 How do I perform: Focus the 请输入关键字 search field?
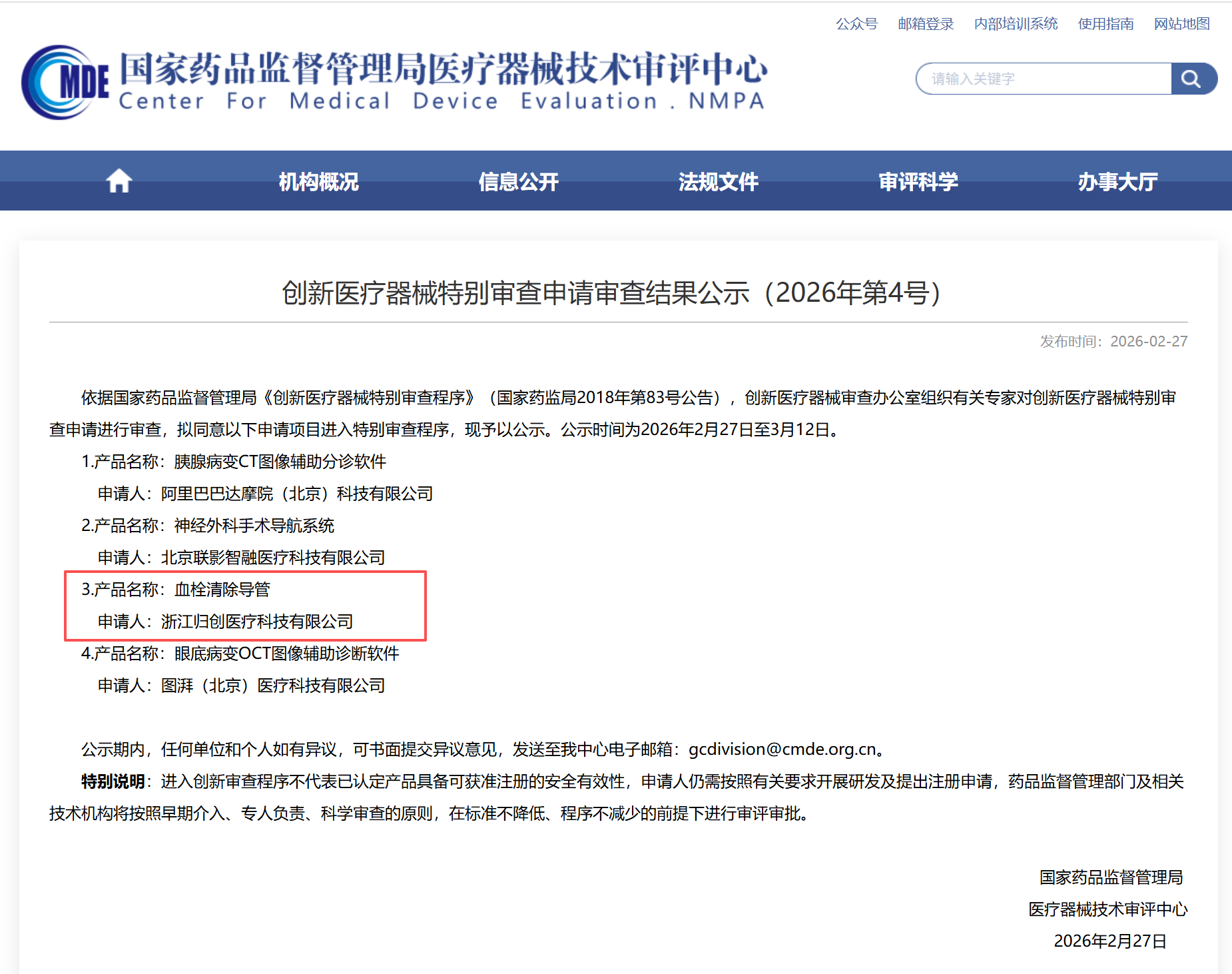coord(1044,79)
